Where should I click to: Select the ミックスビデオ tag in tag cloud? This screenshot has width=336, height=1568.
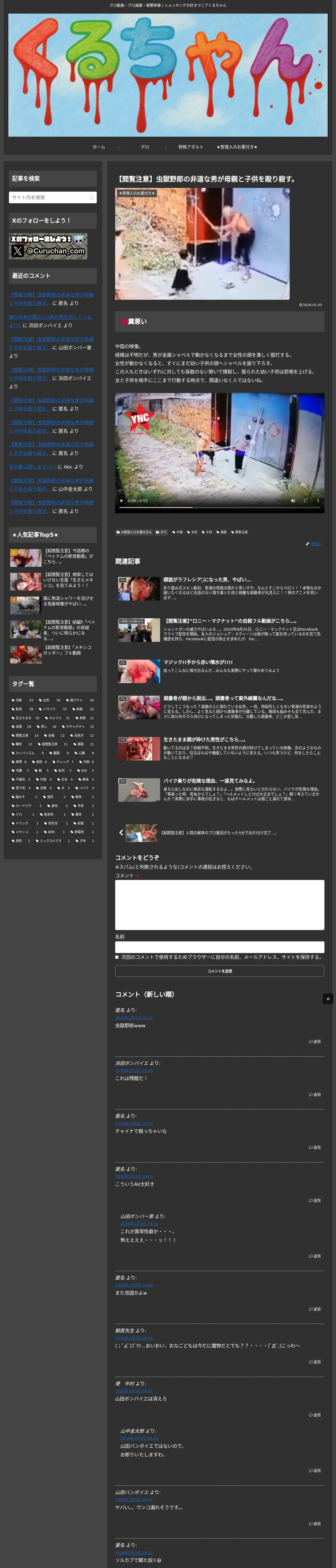click(53, 841)
